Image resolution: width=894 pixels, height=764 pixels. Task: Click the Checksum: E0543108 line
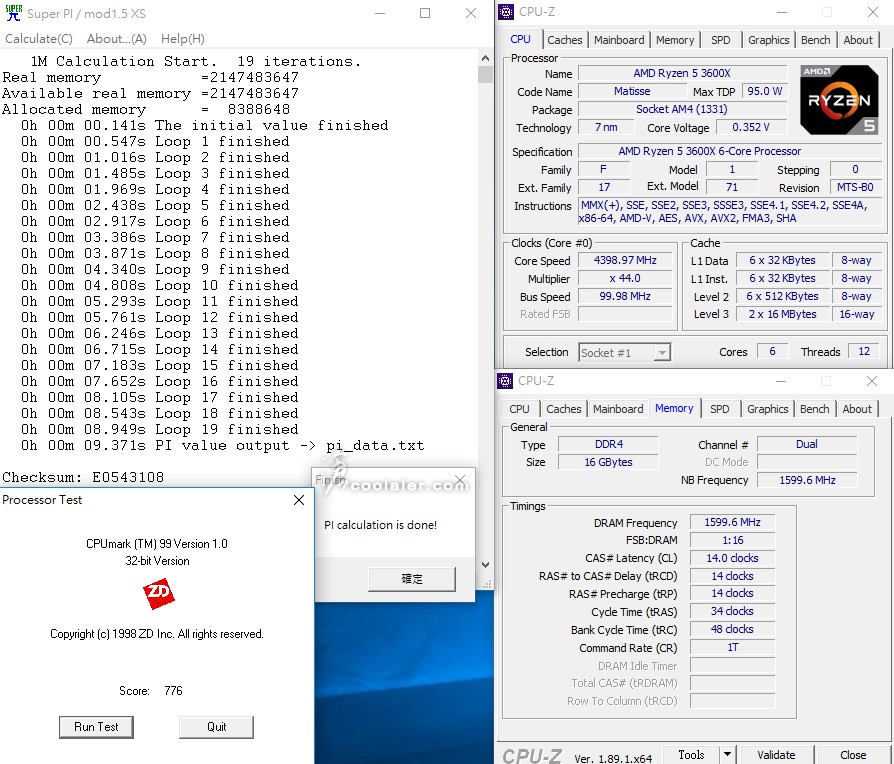[83, 477]
